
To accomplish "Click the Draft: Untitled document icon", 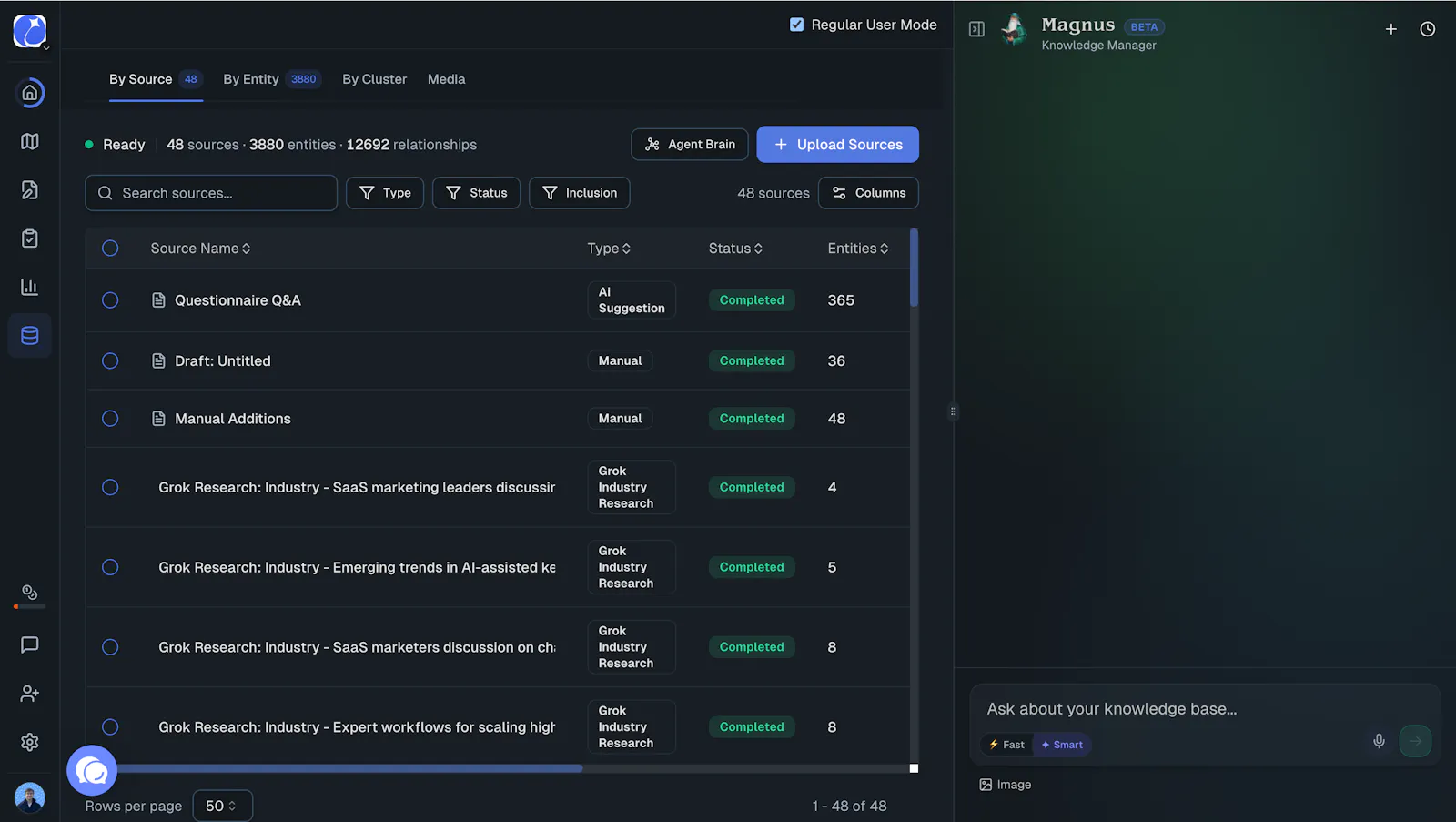I will [x=158, y=361].
